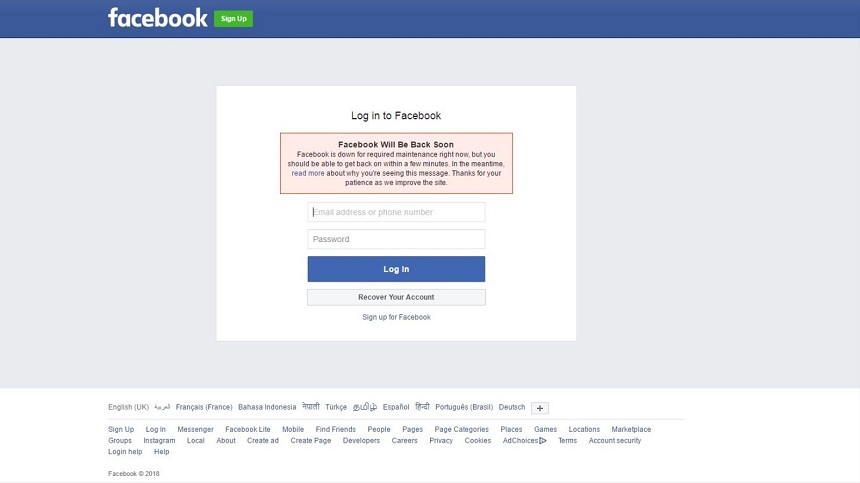Click Recover Your Account button
The width and height of the screenshot is (860, 483).
[396, 297]
